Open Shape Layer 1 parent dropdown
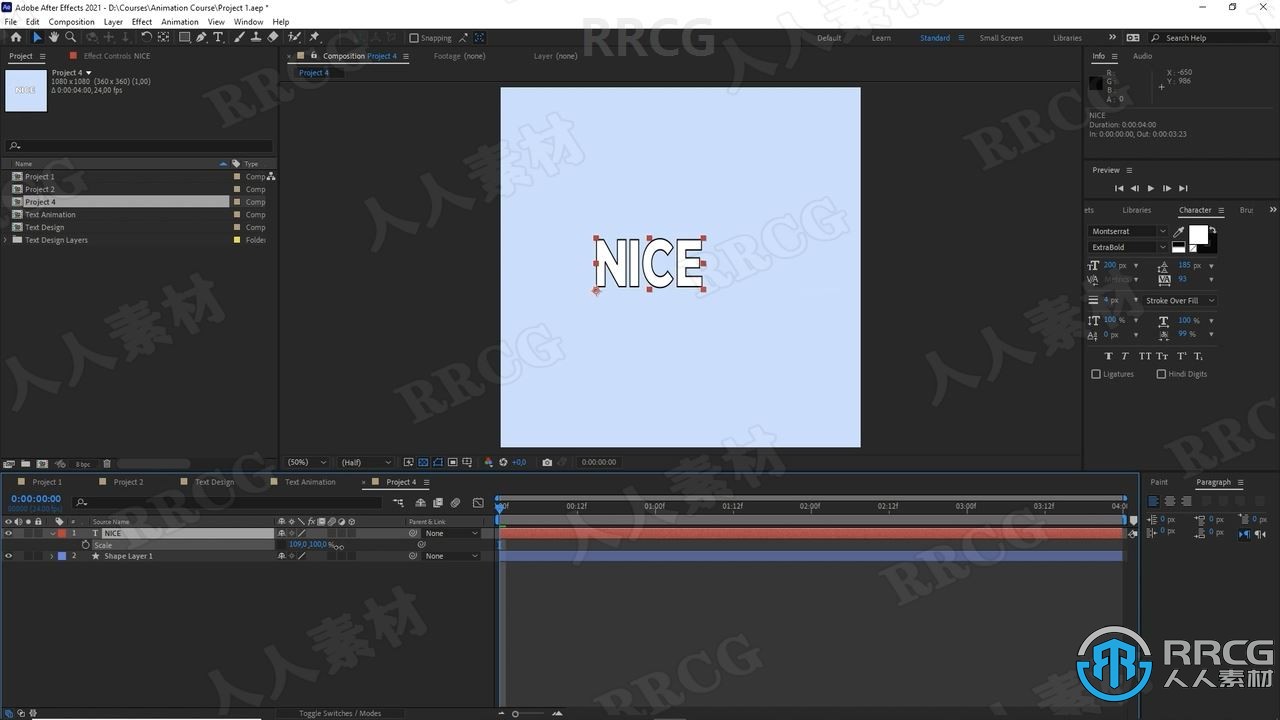Viewport: 1280px width, 720px height. 451,556
